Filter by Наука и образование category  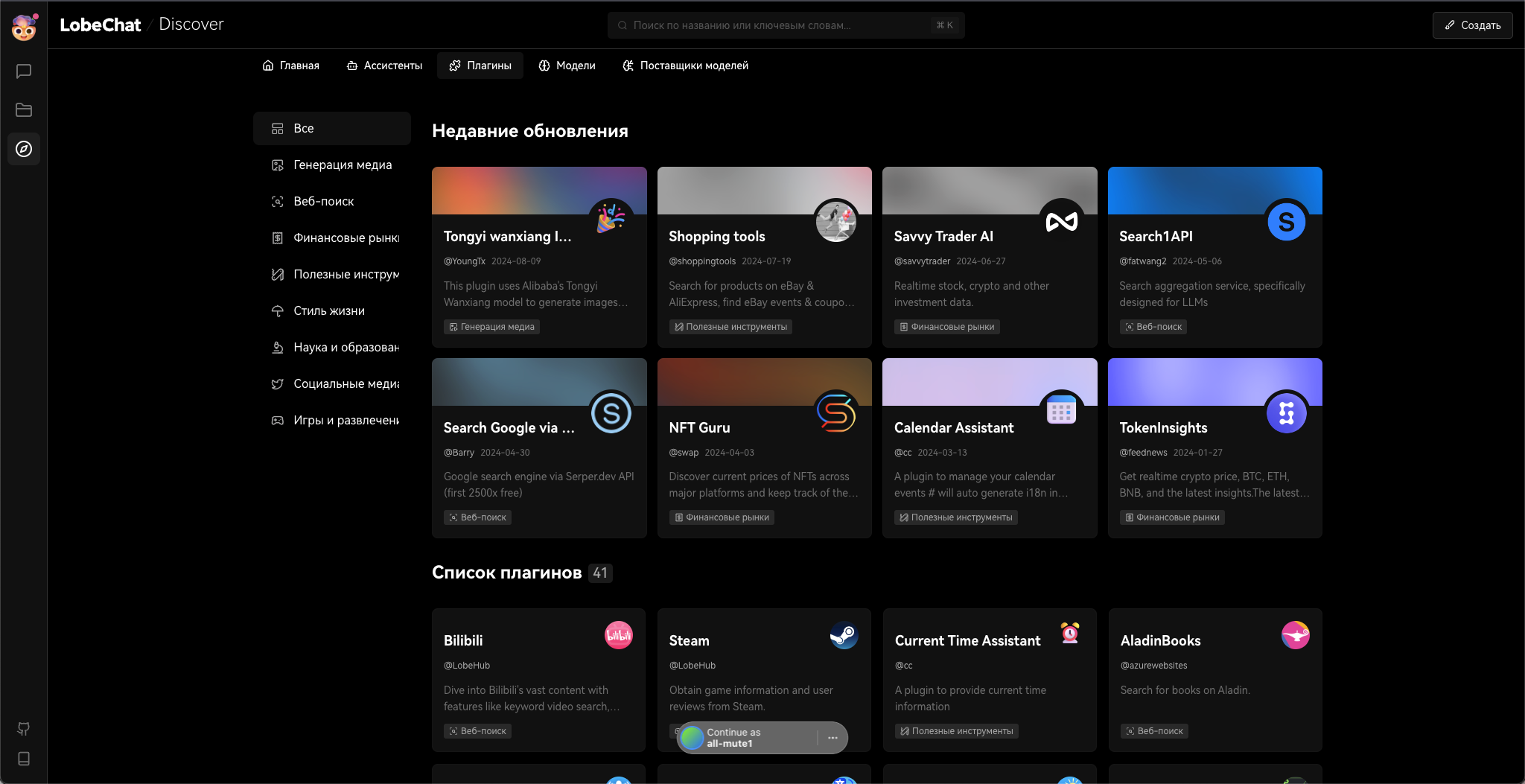pos(332,347)
